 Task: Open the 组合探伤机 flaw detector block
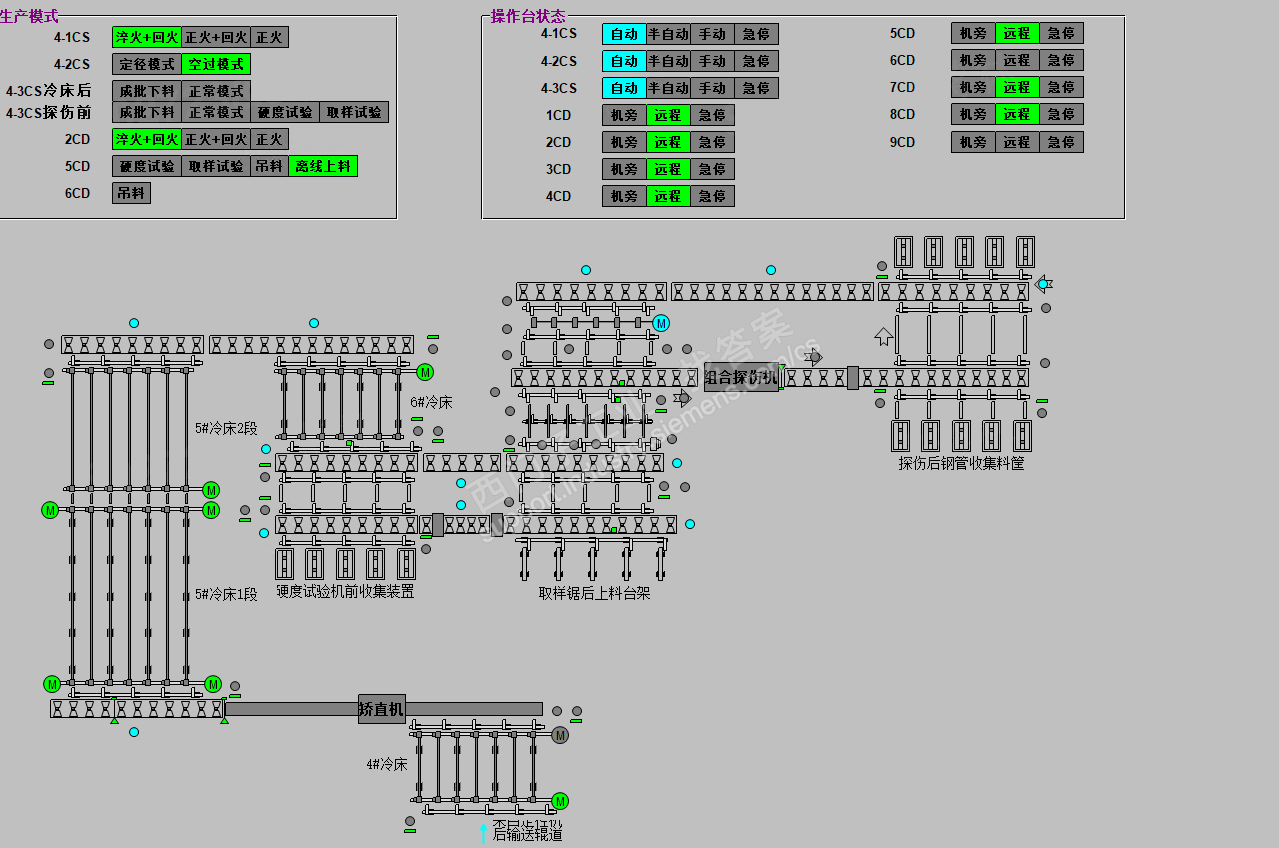pyautogui.click(x=741, y=377)
